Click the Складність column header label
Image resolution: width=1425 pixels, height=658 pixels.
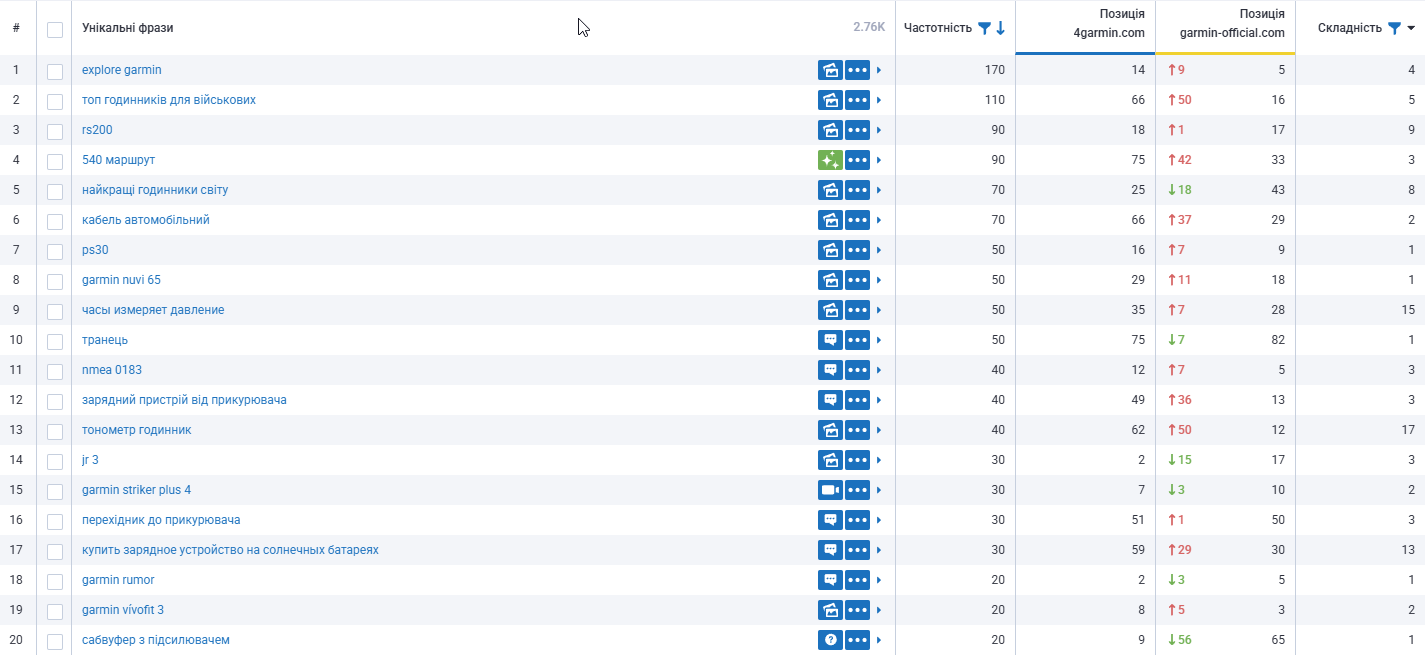tap(1350, 28)
